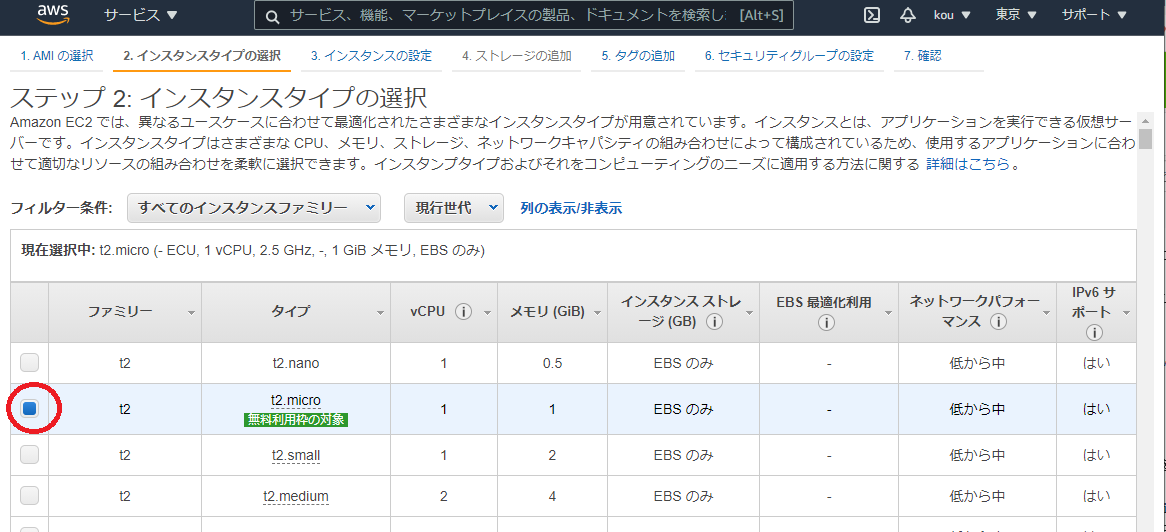Open the サポート support dropdown
The image size is (1166, 532).
[x=1095, y=15]
